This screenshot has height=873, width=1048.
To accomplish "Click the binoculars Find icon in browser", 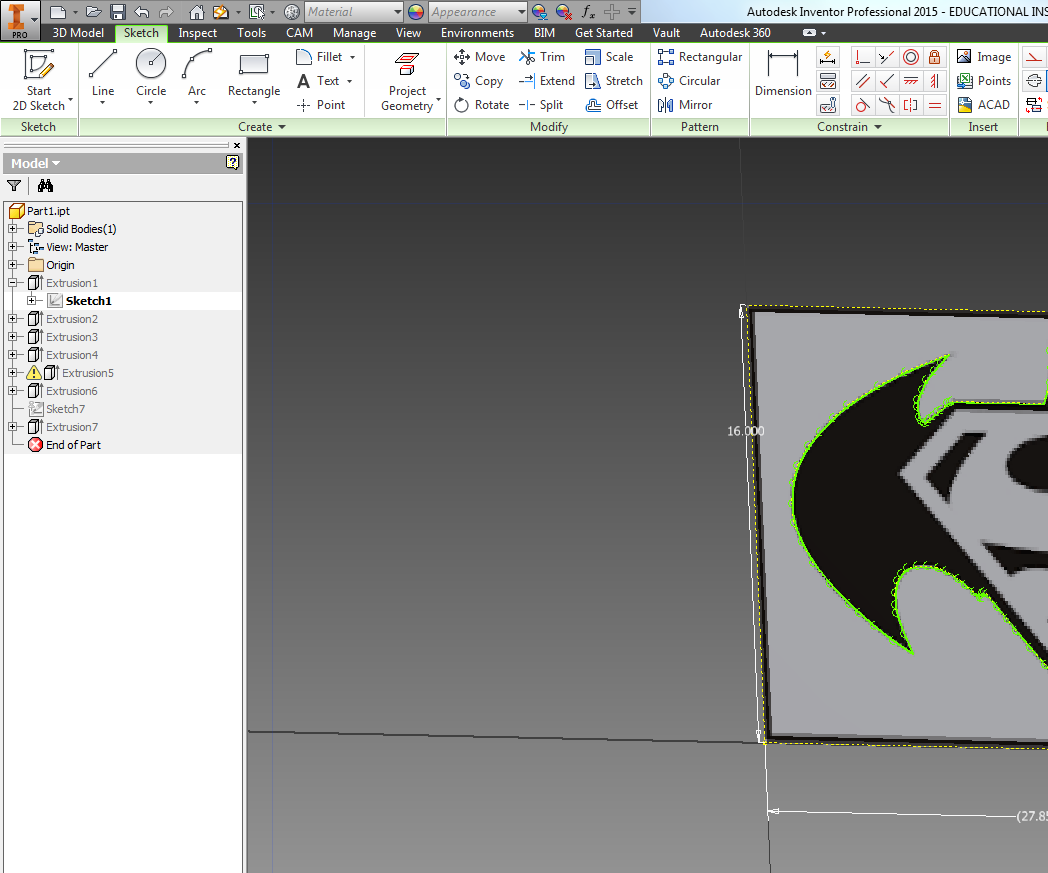I will tap(45, 186).
